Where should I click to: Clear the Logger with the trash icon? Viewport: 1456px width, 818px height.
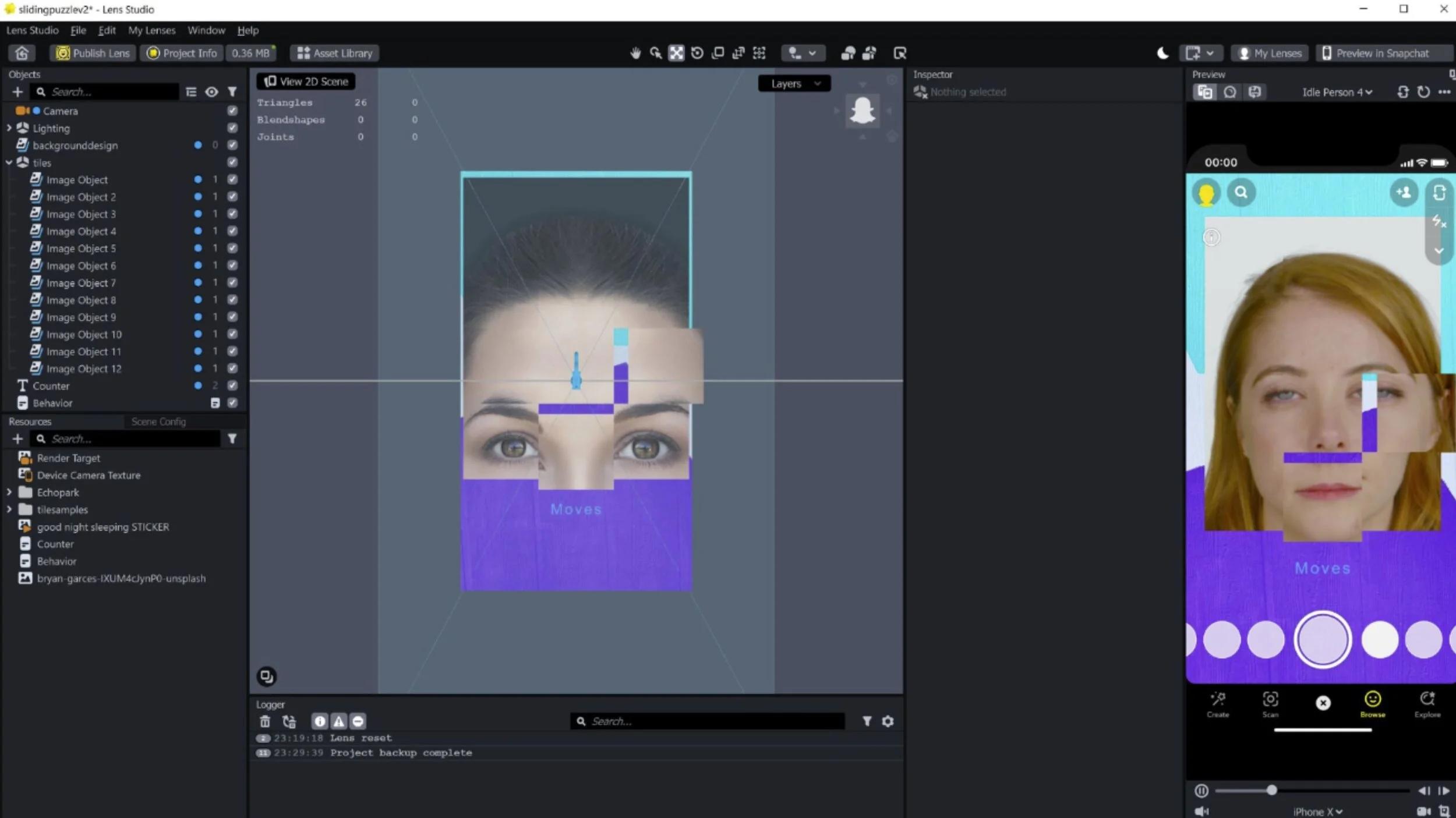coord(265,721)
